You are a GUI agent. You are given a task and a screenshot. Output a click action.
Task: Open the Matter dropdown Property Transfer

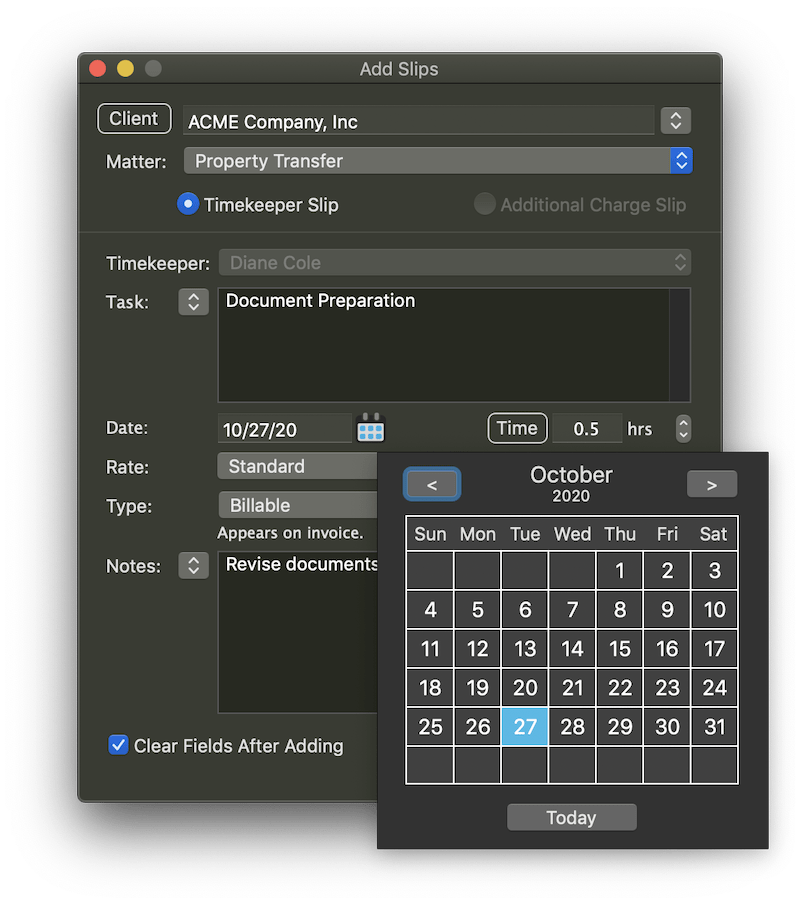[x=438, y=160]
